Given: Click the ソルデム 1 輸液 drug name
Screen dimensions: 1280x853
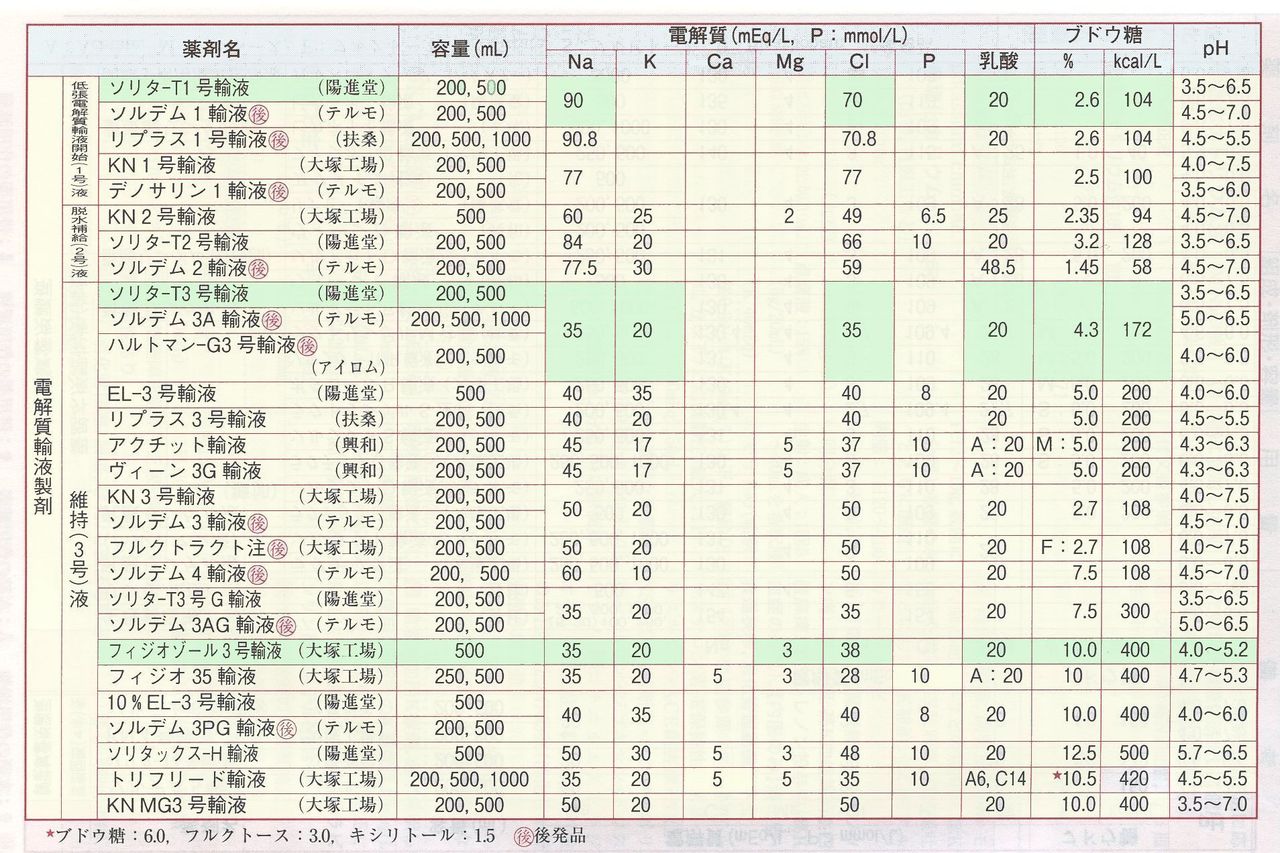Looking at the screenshot, I should point(176,114).
